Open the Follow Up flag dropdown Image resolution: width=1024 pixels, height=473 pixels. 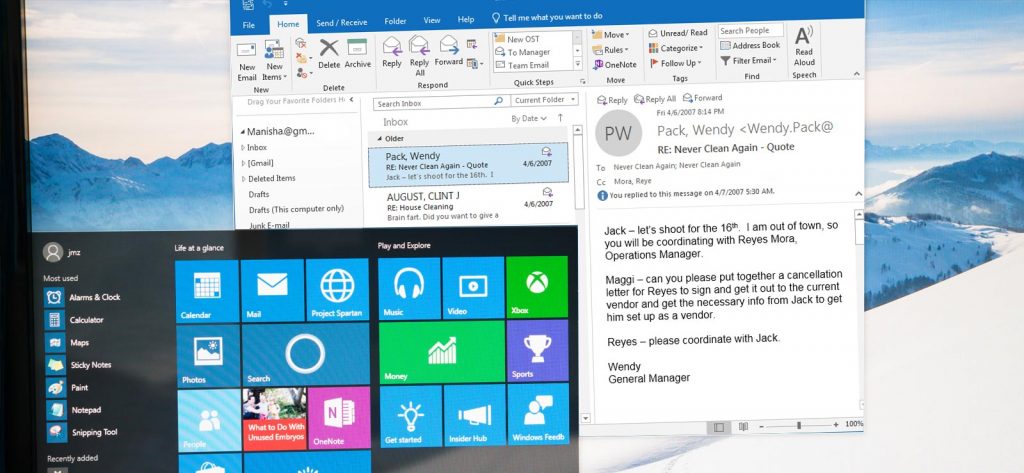tap(675, 63)
